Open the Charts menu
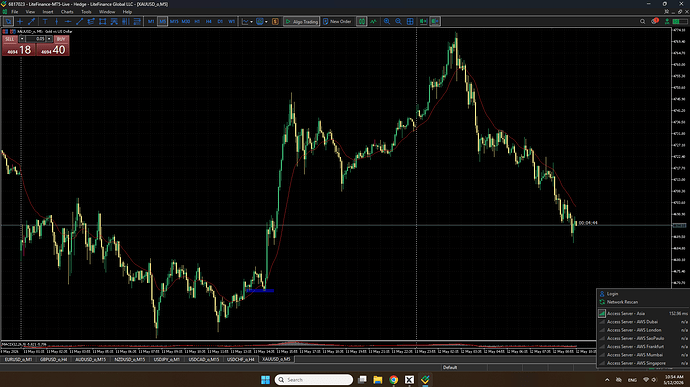Viewport: 690px width, 387px height. click(x=67, y=12)
